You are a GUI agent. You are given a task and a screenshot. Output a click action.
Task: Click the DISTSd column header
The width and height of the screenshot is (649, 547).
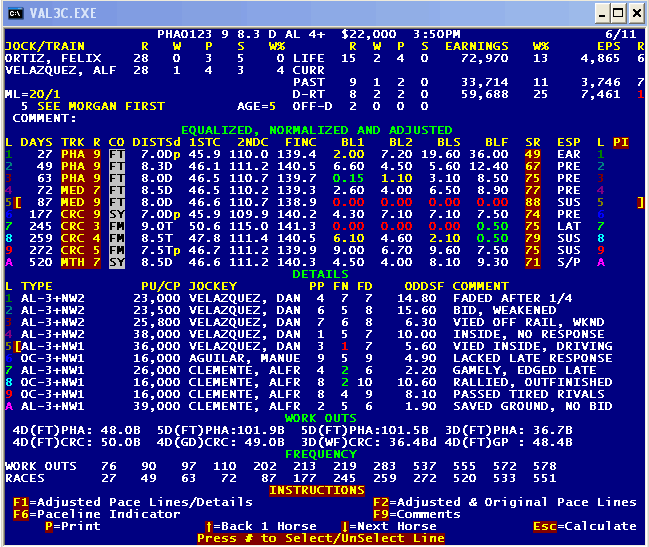pyautogui.click(x=156, y=142)
